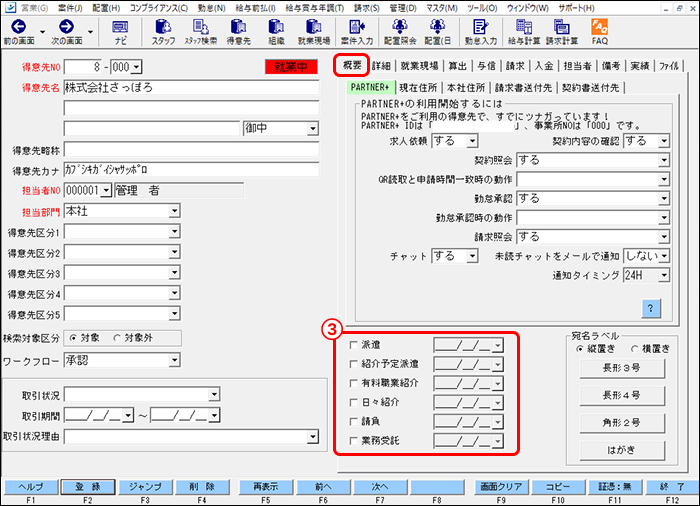Click the blue ? help button in PARTNER+ panel
Screen dimensions: 700x506
650,308
